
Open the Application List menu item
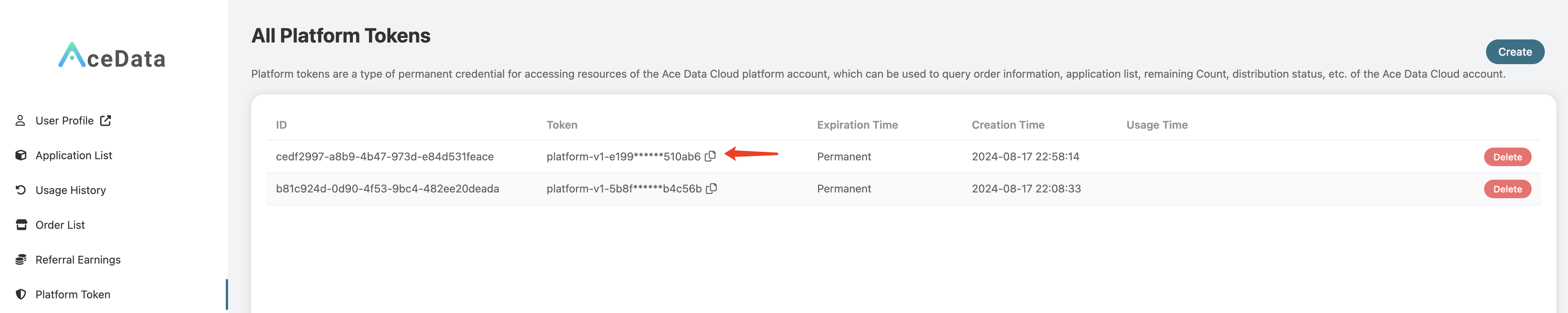(74, 155)
